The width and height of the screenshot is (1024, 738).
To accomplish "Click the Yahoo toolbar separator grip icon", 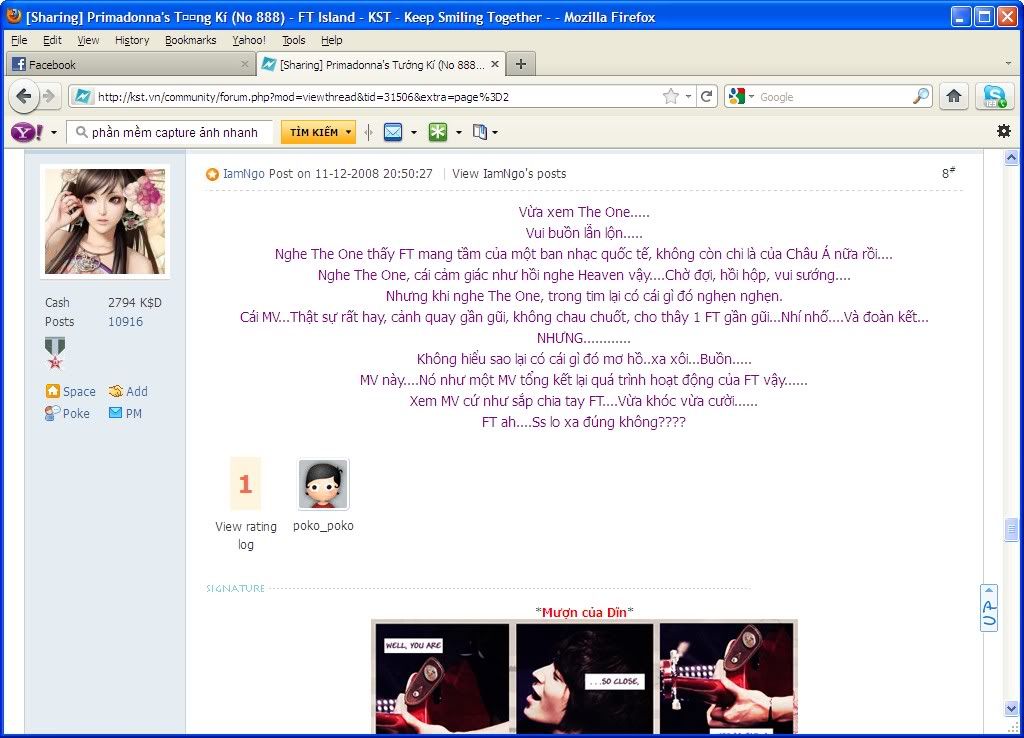I will pyautogui.click(x=368, y=133).
